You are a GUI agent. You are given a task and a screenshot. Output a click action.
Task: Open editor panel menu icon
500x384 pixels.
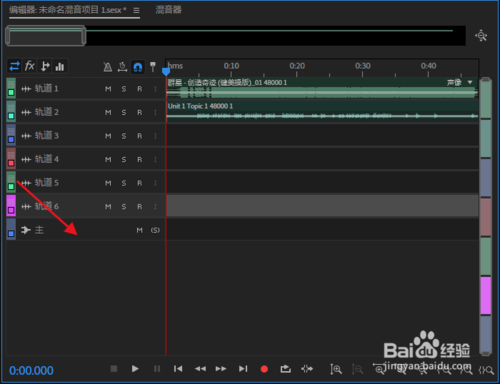136,11
